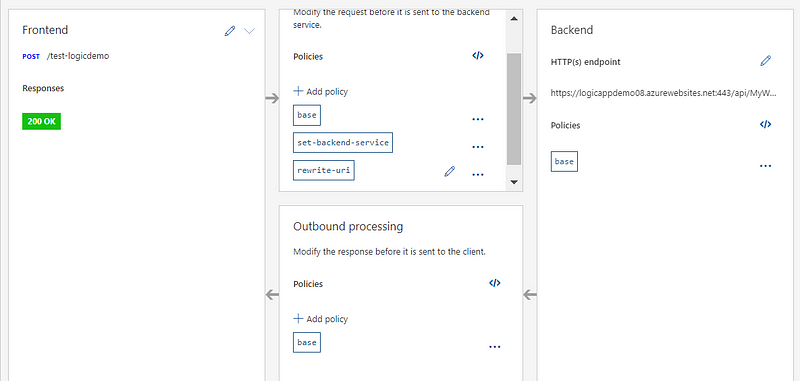The image size is (800, 381).
Task: Click the inbound panel scroll up arrow
Action: click(514, 19)
